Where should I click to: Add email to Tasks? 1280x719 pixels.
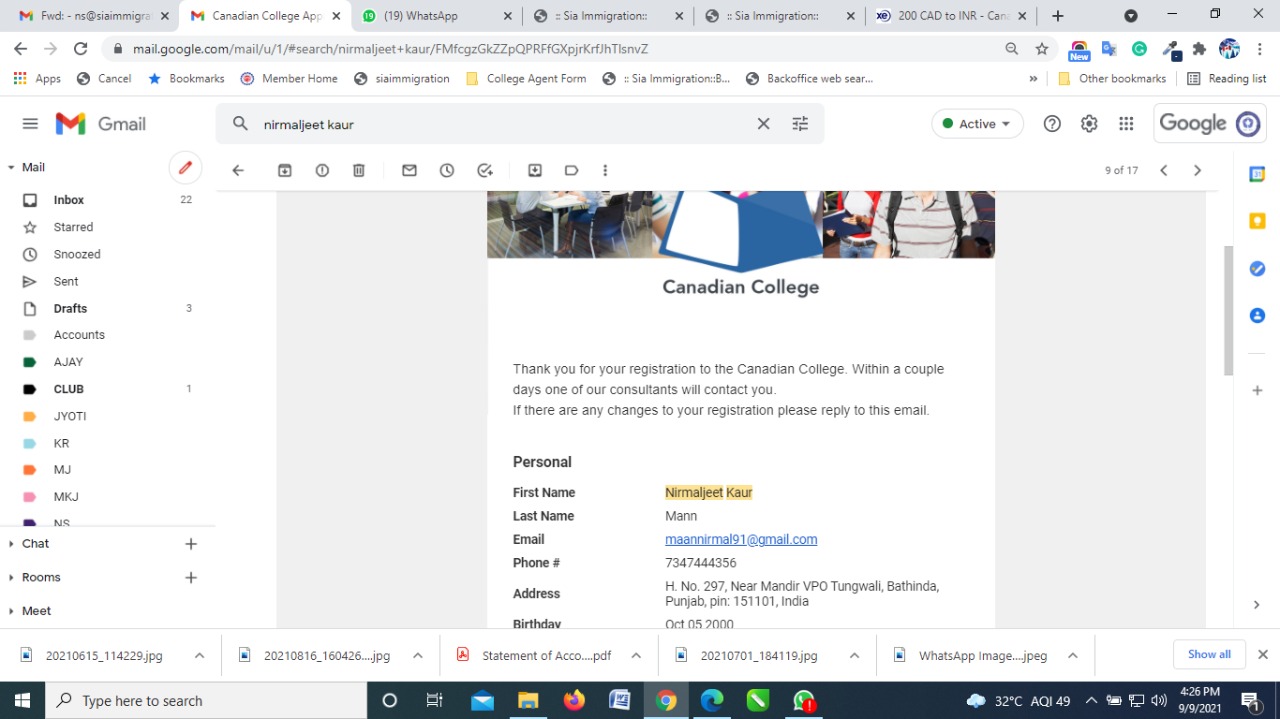pos(485,171)
